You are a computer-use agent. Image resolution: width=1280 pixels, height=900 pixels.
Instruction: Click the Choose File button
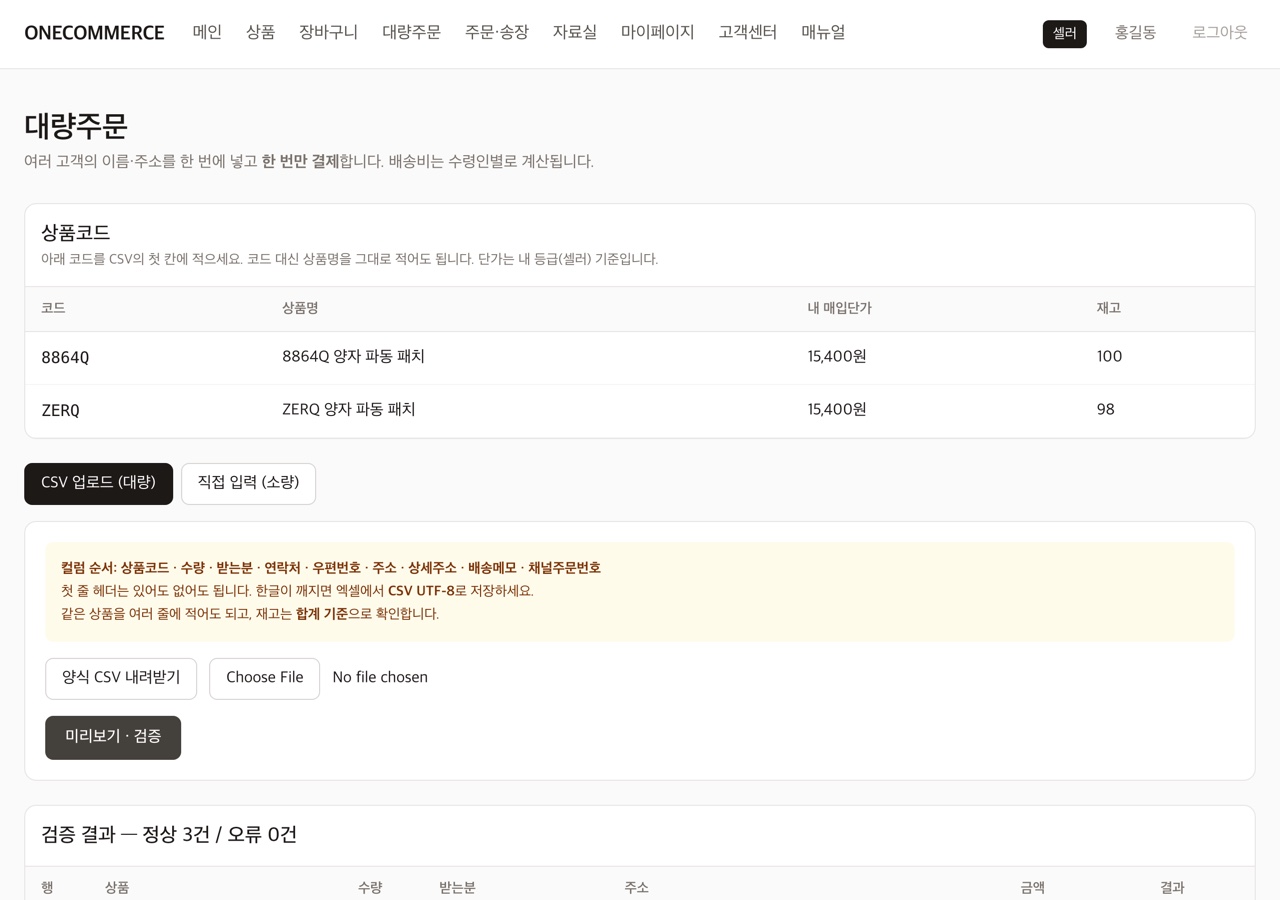click(x=264, y=678)
